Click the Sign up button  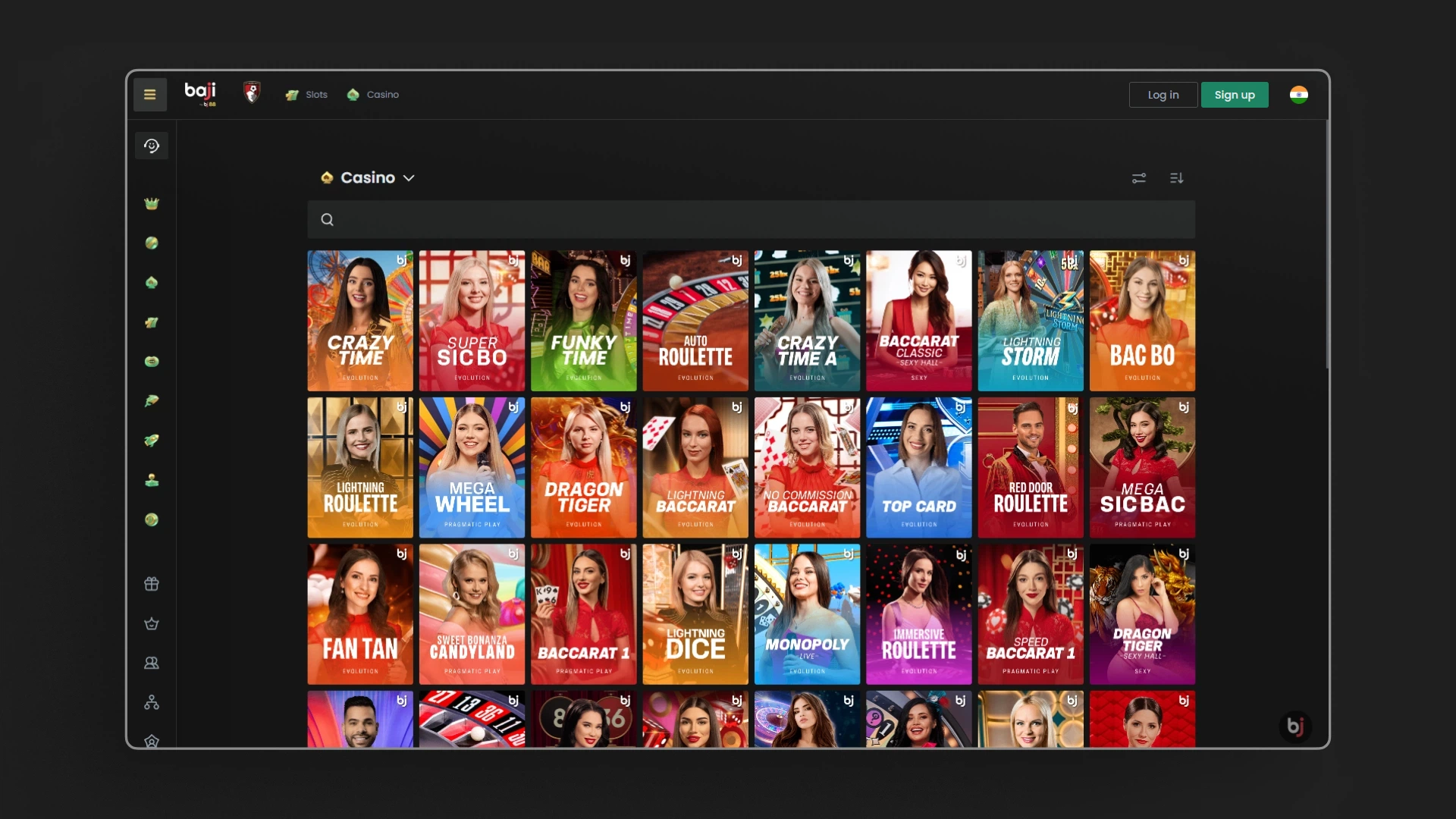click(x=1235, y=95)
